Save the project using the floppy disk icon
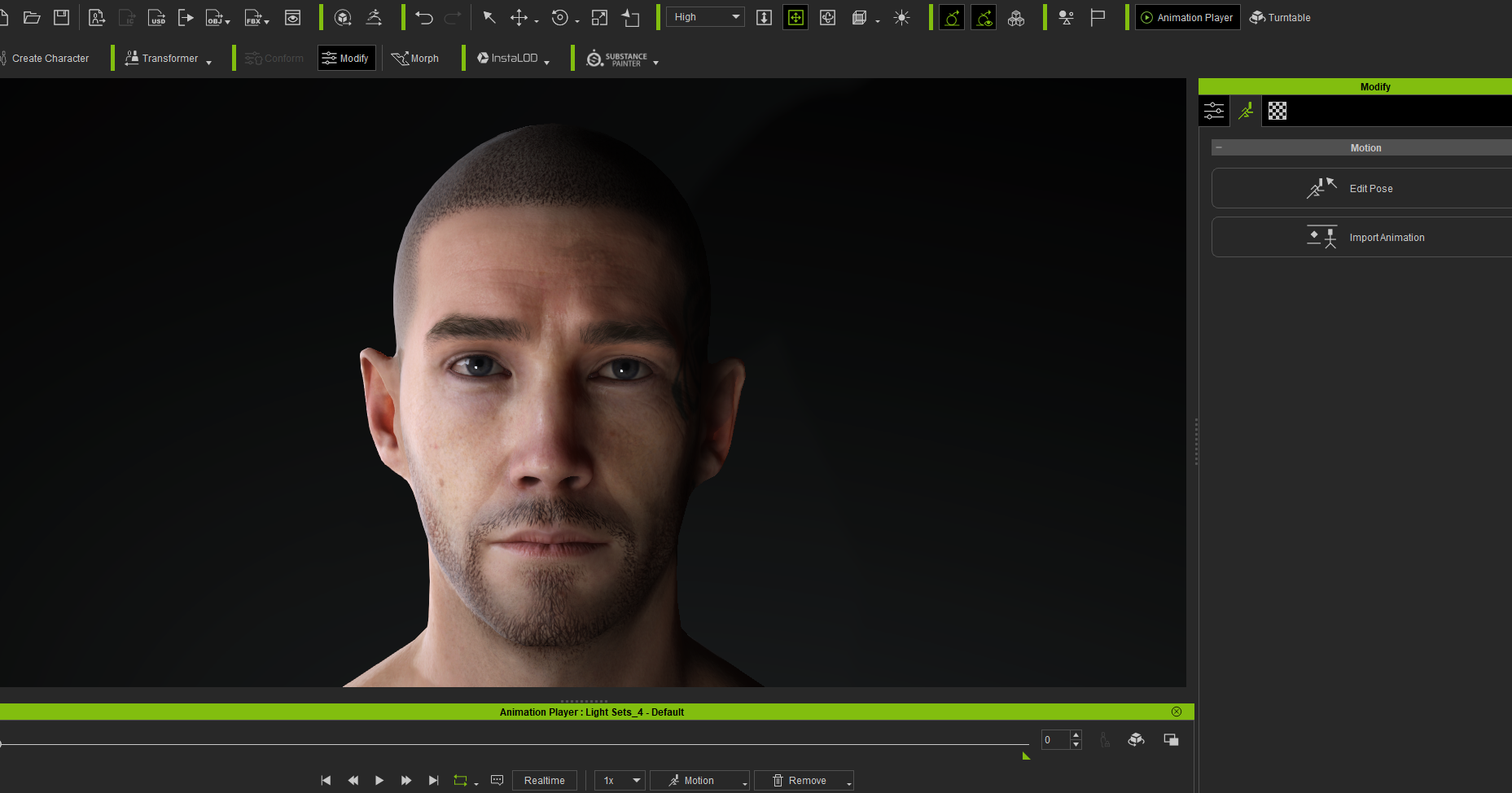 pos(61,17)
